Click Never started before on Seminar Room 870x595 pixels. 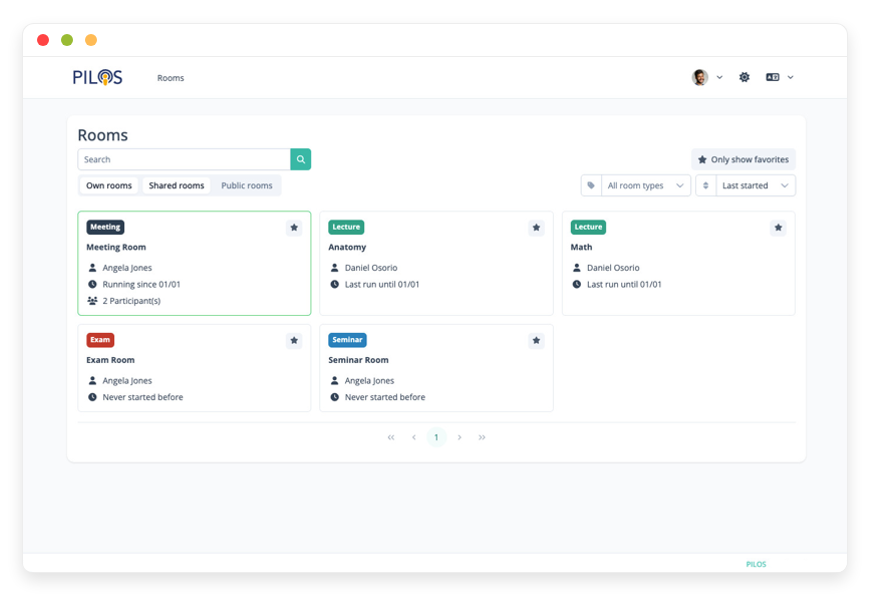(x=385, y=397)
